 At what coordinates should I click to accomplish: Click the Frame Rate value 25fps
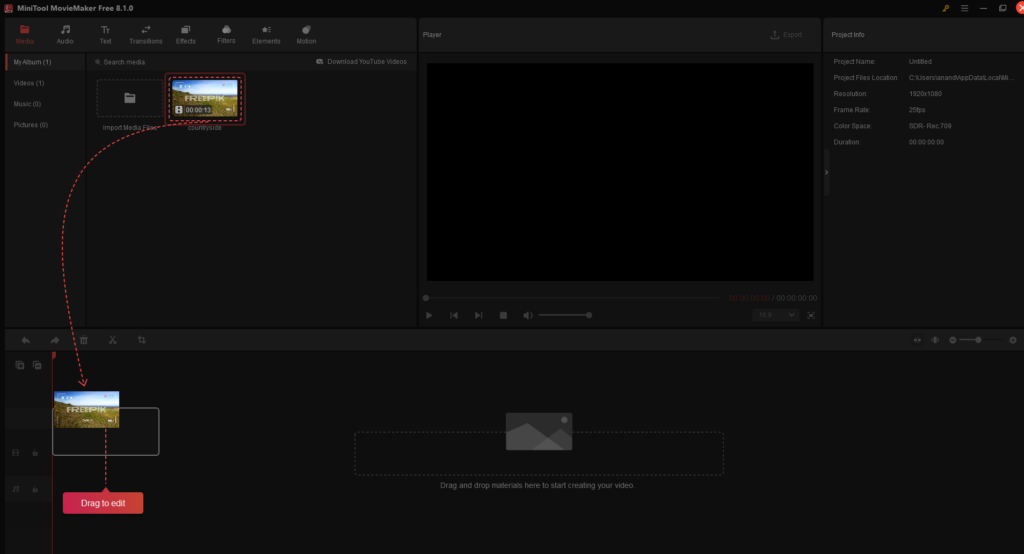tap(917, 110)
